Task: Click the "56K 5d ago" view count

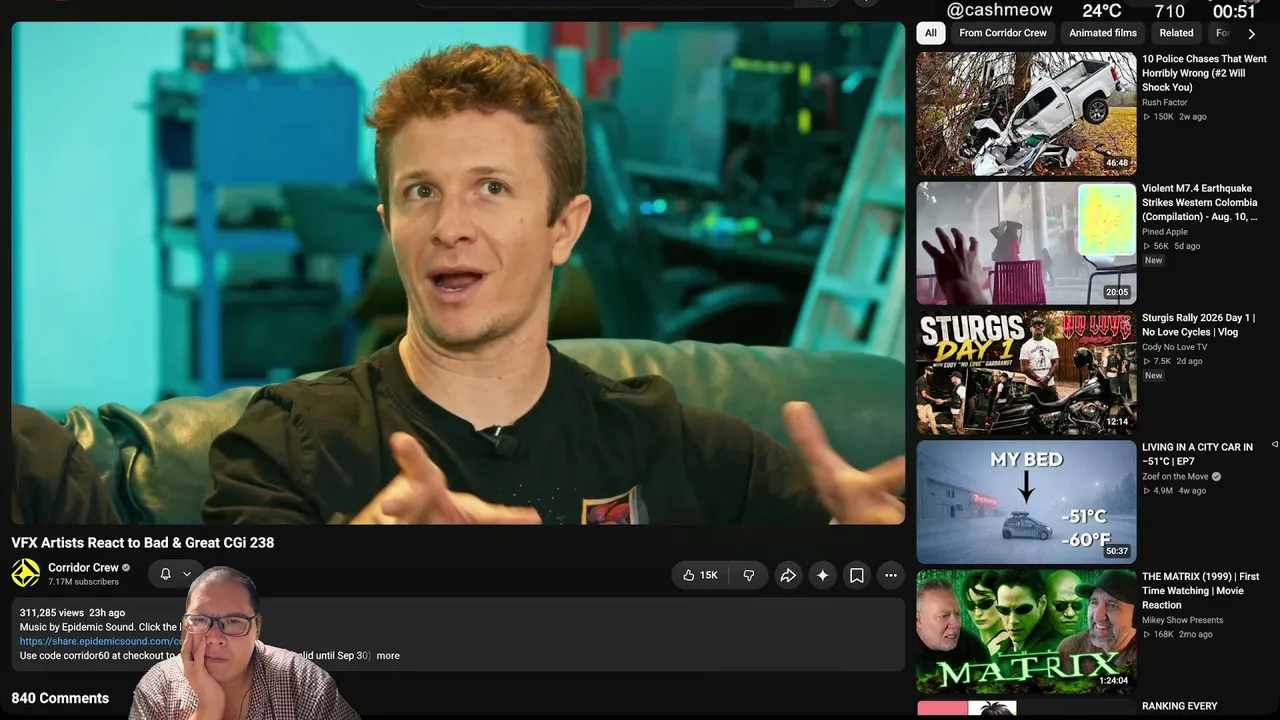Action: pos(1172,246)
